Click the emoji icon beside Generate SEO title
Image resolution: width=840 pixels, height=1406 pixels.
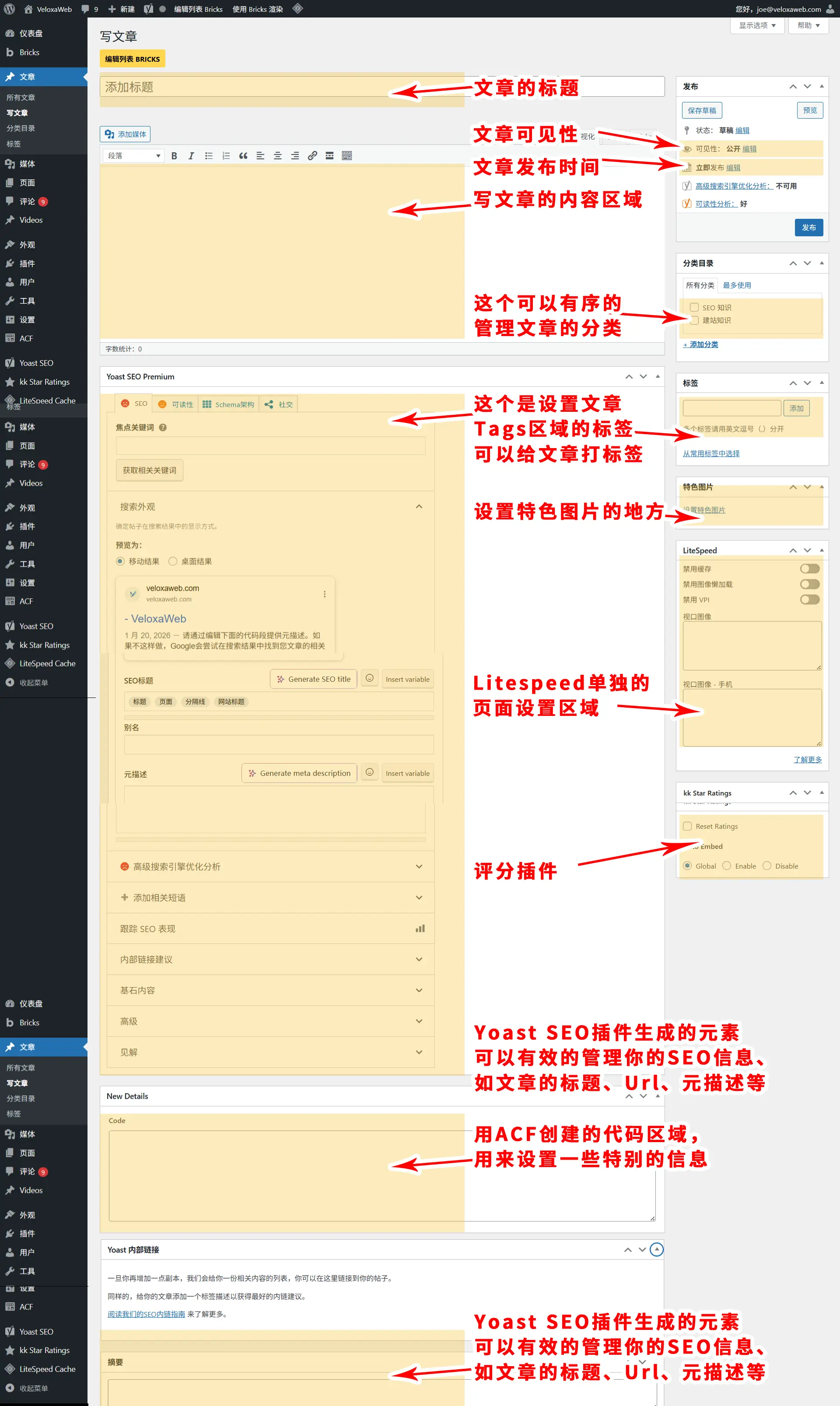370,678
